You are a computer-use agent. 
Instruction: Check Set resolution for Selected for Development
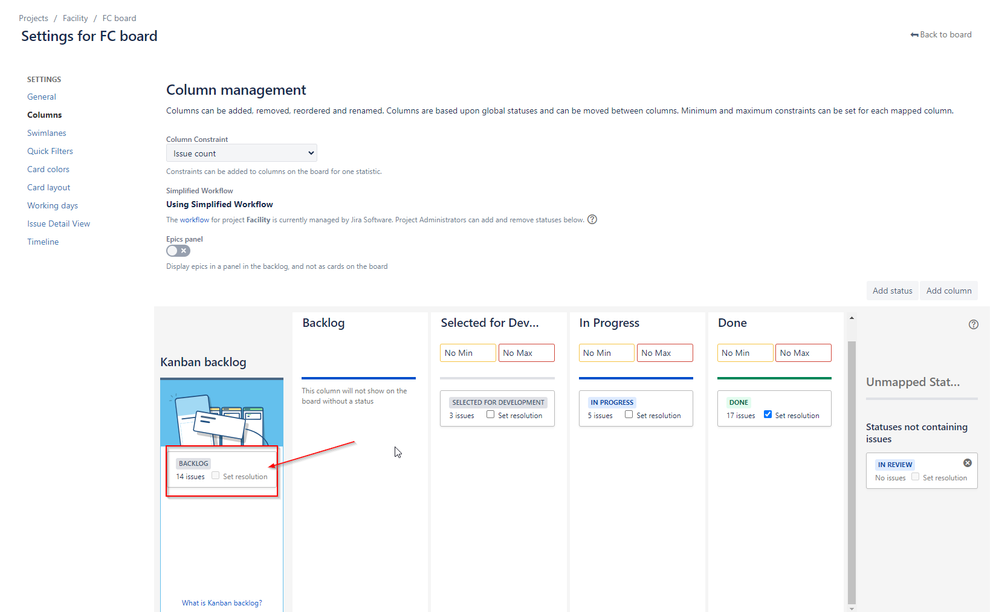click(490, 415)
